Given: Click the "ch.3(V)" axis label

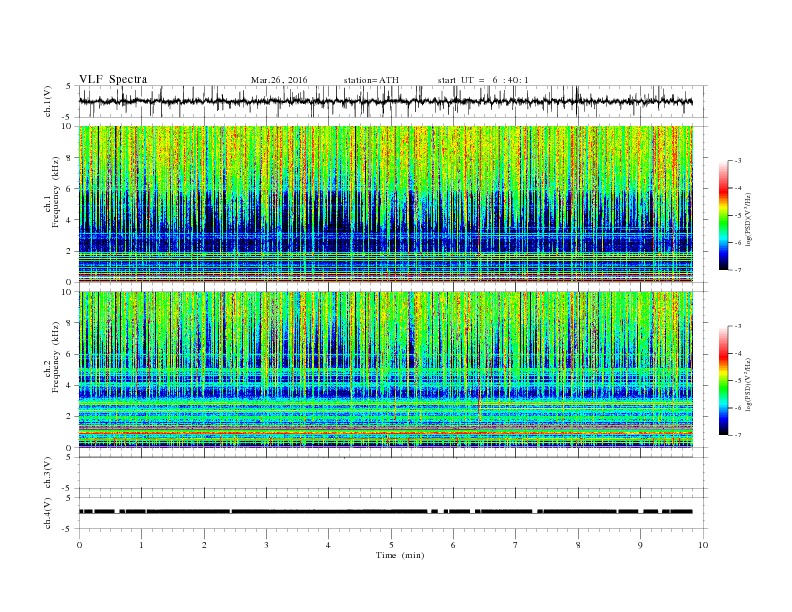Looking at the screenshot, I should [x=48, y=473].
